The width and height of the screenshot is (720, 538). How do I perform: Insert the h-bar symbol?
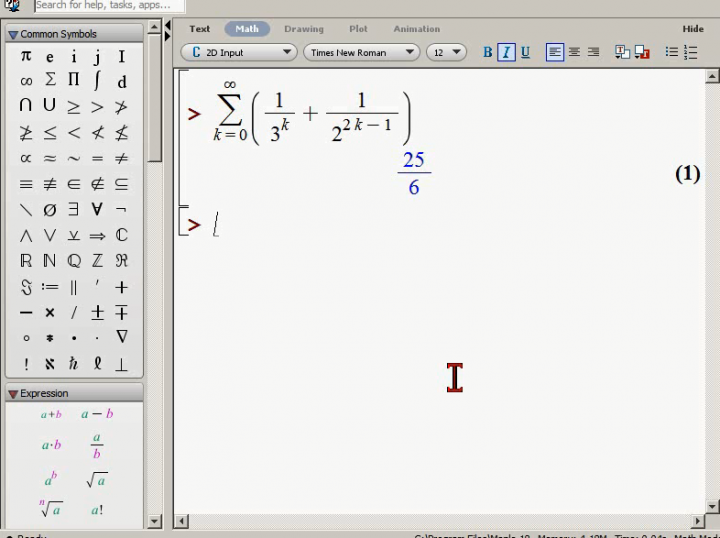pyautogui.click(x=73, y=364)
